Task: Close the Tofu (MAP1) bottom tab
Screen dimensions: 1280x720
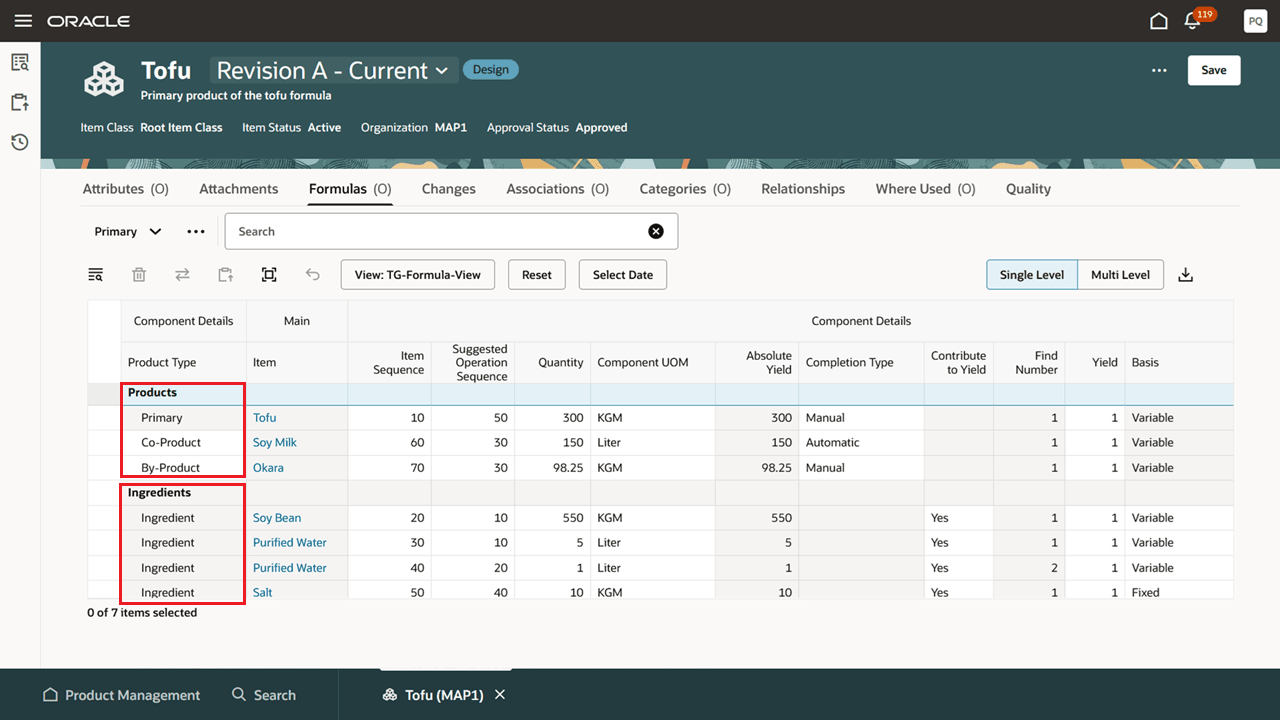Action: (500, 695)
